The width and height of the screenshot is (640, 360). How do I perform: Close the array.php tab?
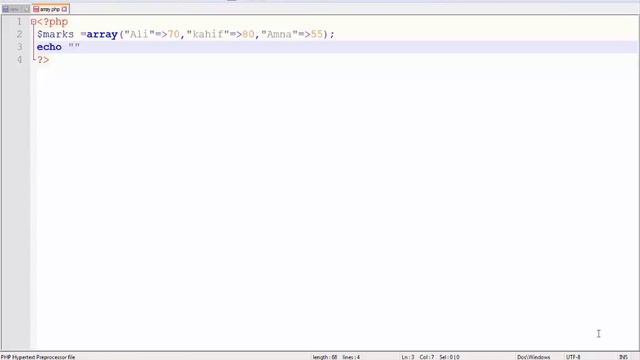64,9
